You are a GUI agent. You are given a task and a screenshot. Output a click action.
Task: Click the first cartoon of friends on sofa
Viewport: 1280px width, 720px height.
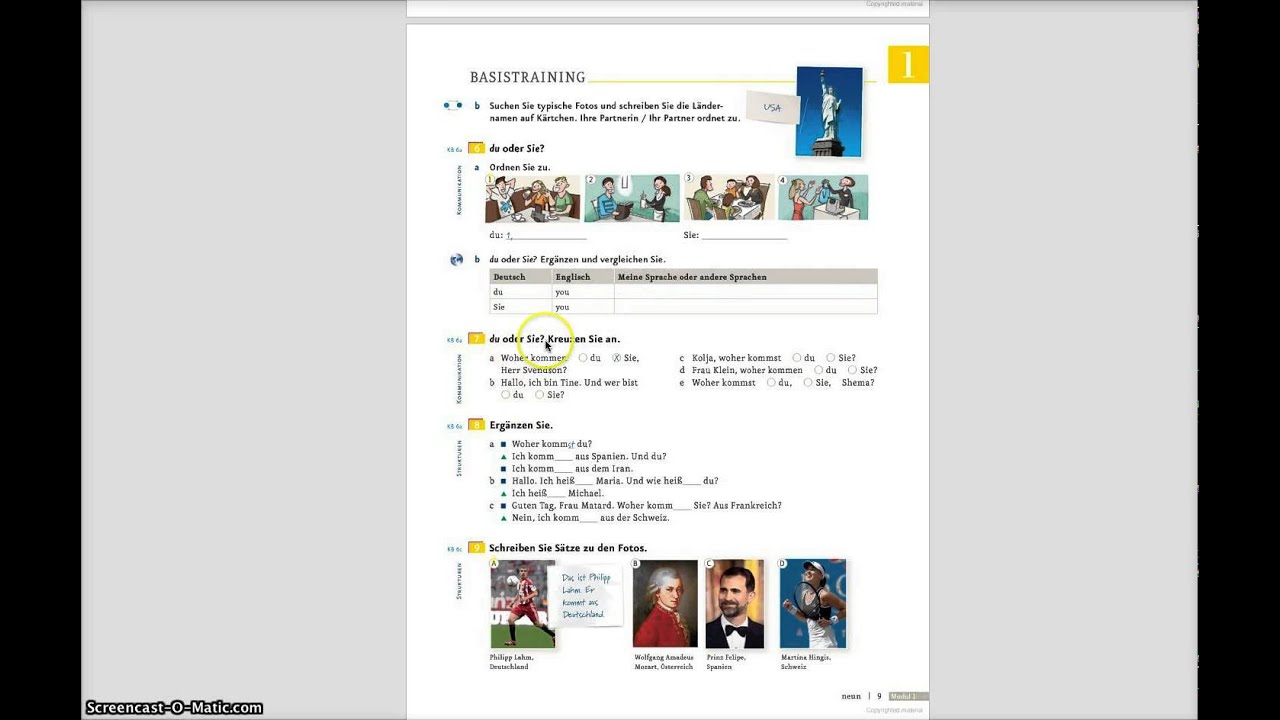pos(533,198)
